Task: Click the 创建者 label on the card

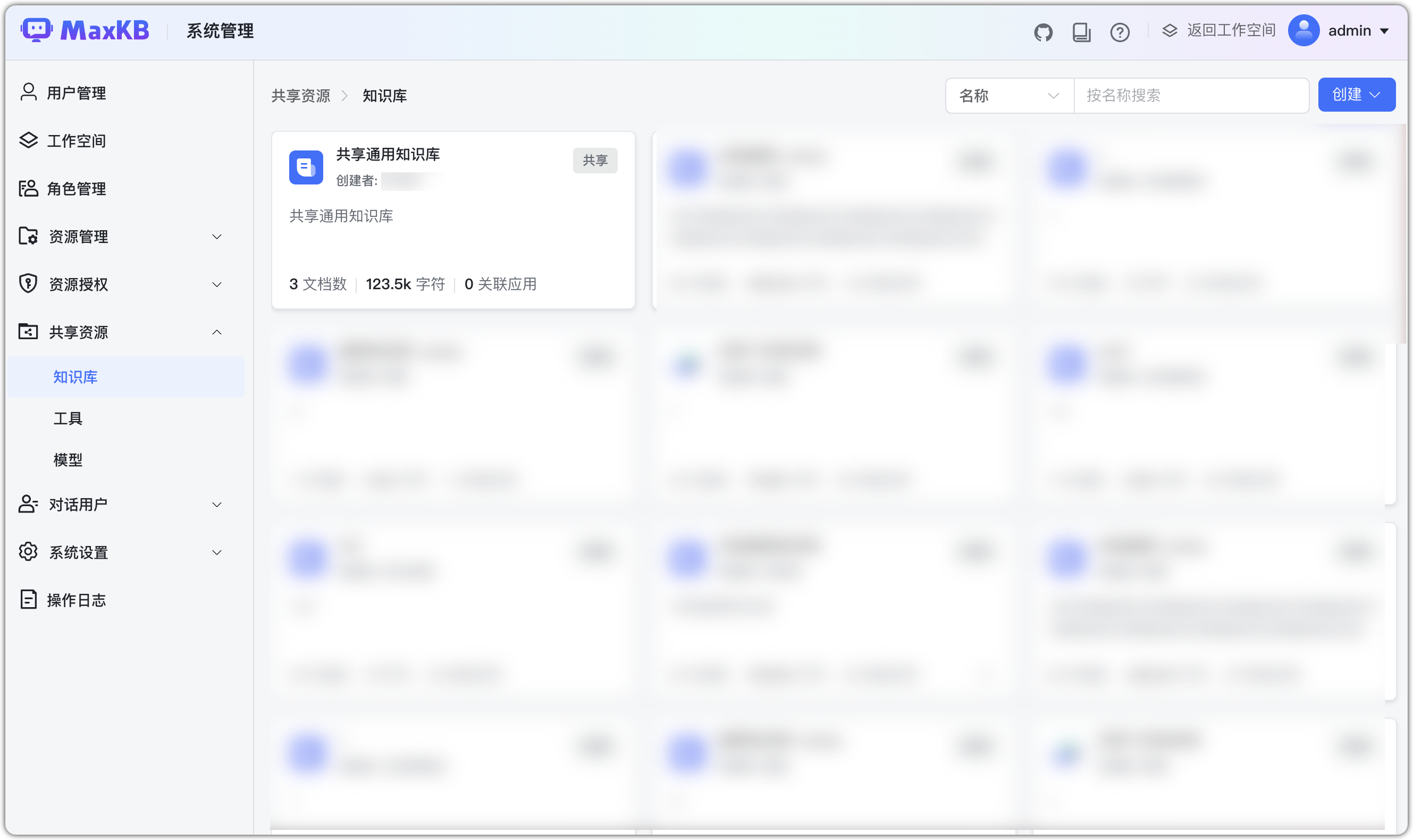Action: point(357,181)
